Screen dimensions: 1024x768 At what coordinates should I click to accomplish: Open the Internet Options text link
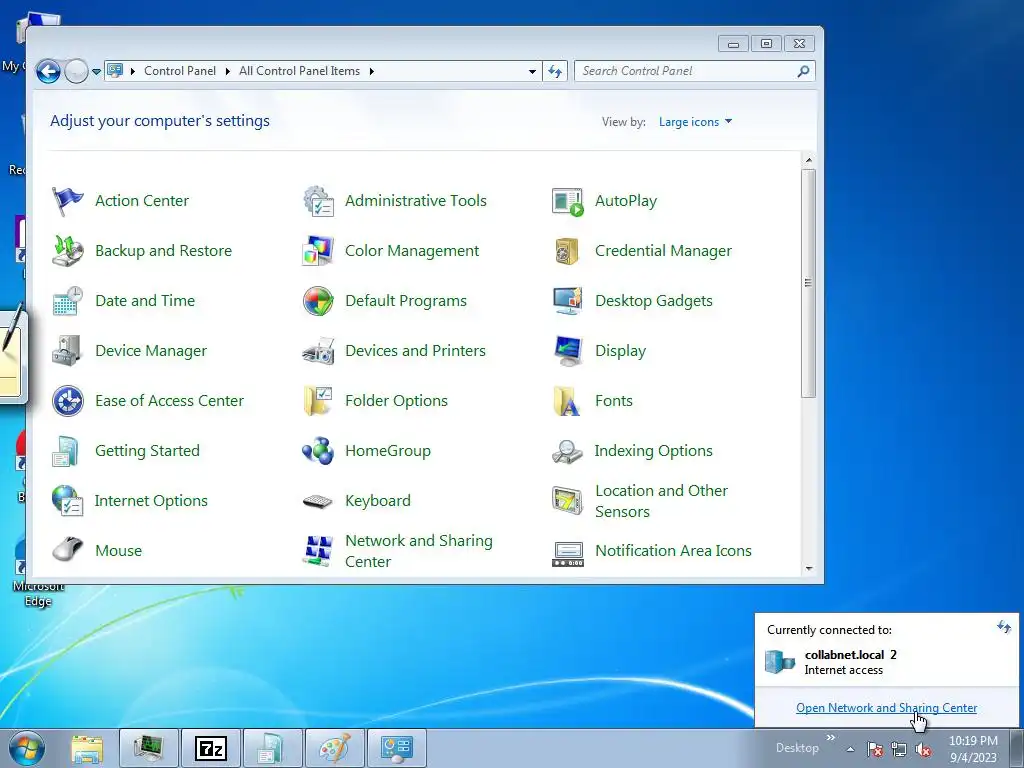click(x=151, y=501)
